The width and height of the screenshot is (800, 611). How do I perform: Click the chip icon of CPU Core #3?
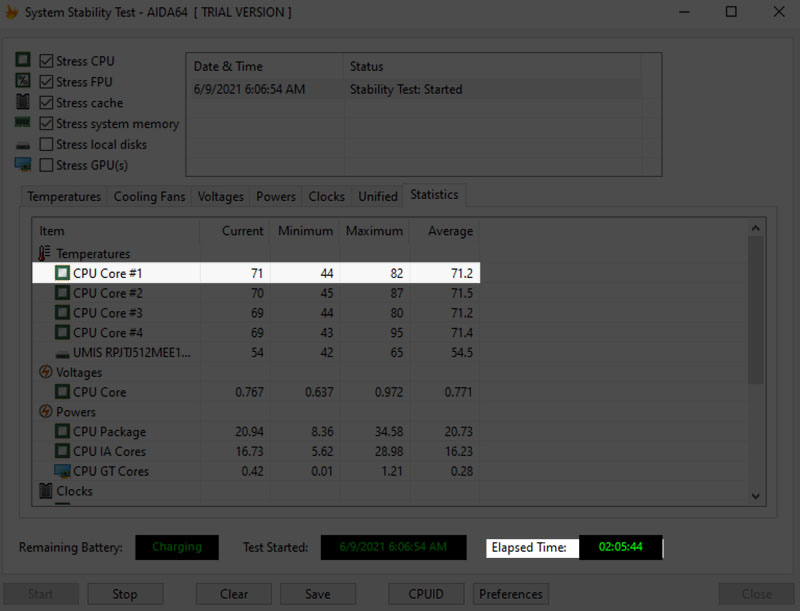coord(62,313)
